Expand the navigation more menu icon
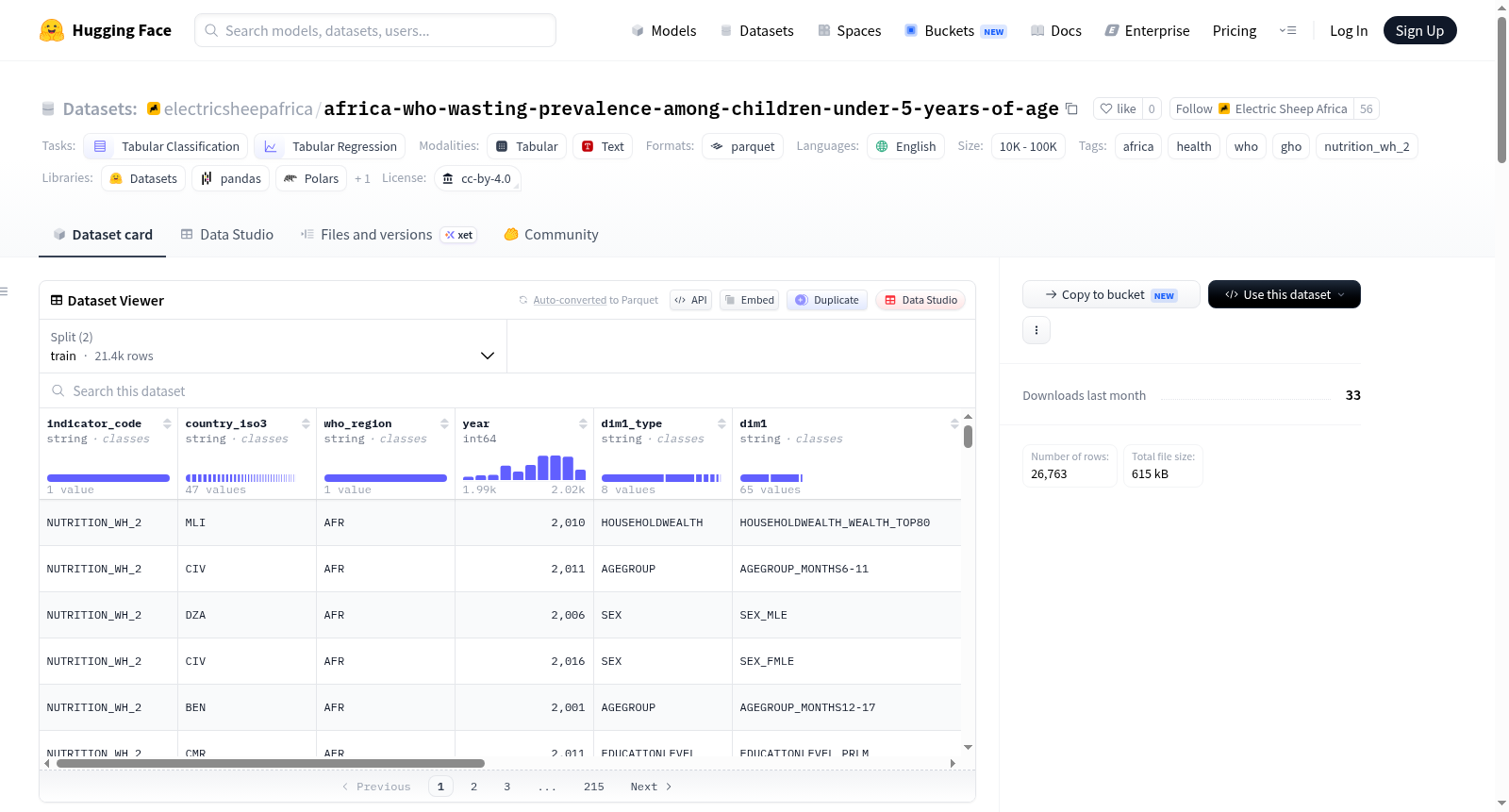 coord(1287,30)
